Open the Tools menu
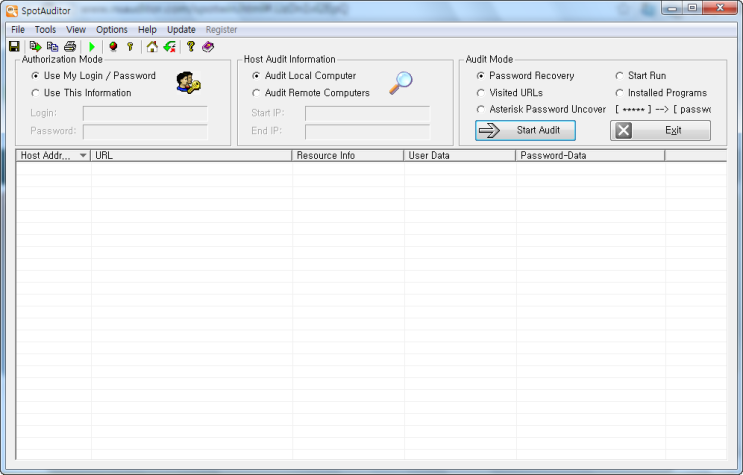Viewport: 743px width, 475px height. (x=45, y=29)
